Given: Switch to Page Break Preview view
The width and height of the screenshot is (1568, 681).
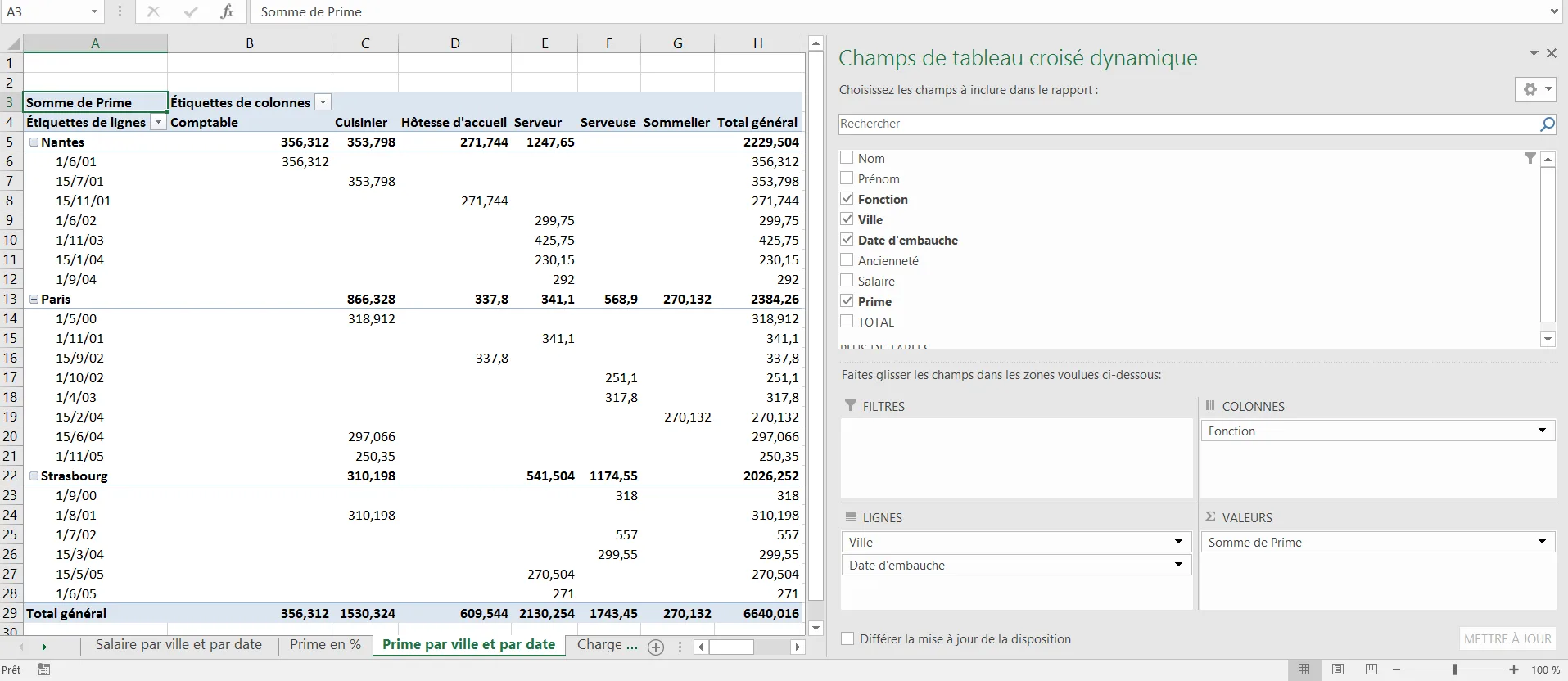Looking at the screenshot, I should (1371, 670).
